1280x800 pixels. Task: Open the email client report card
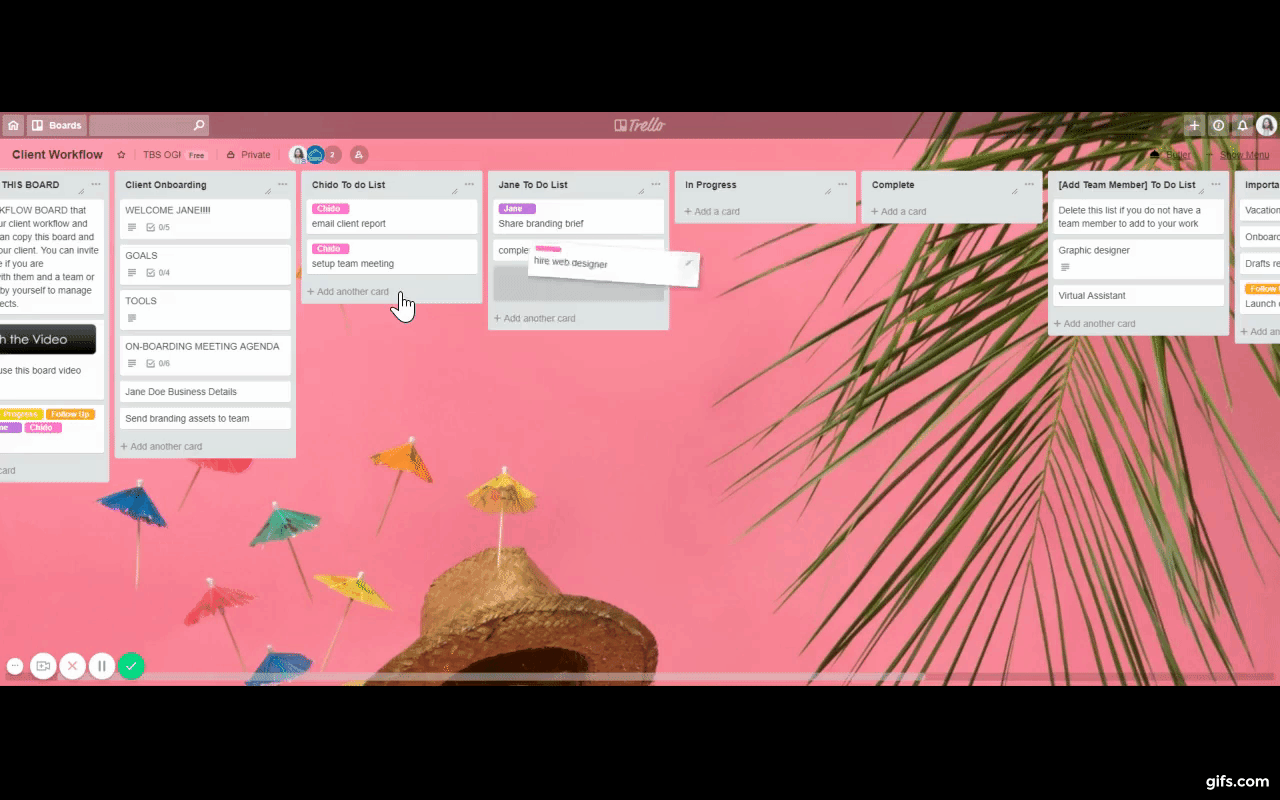click(392, 217)
